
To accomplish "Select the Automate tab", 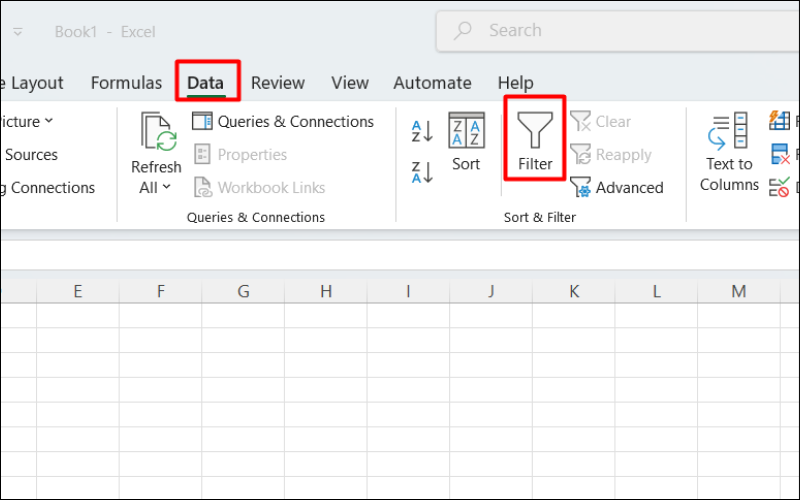I will point(432,83).
